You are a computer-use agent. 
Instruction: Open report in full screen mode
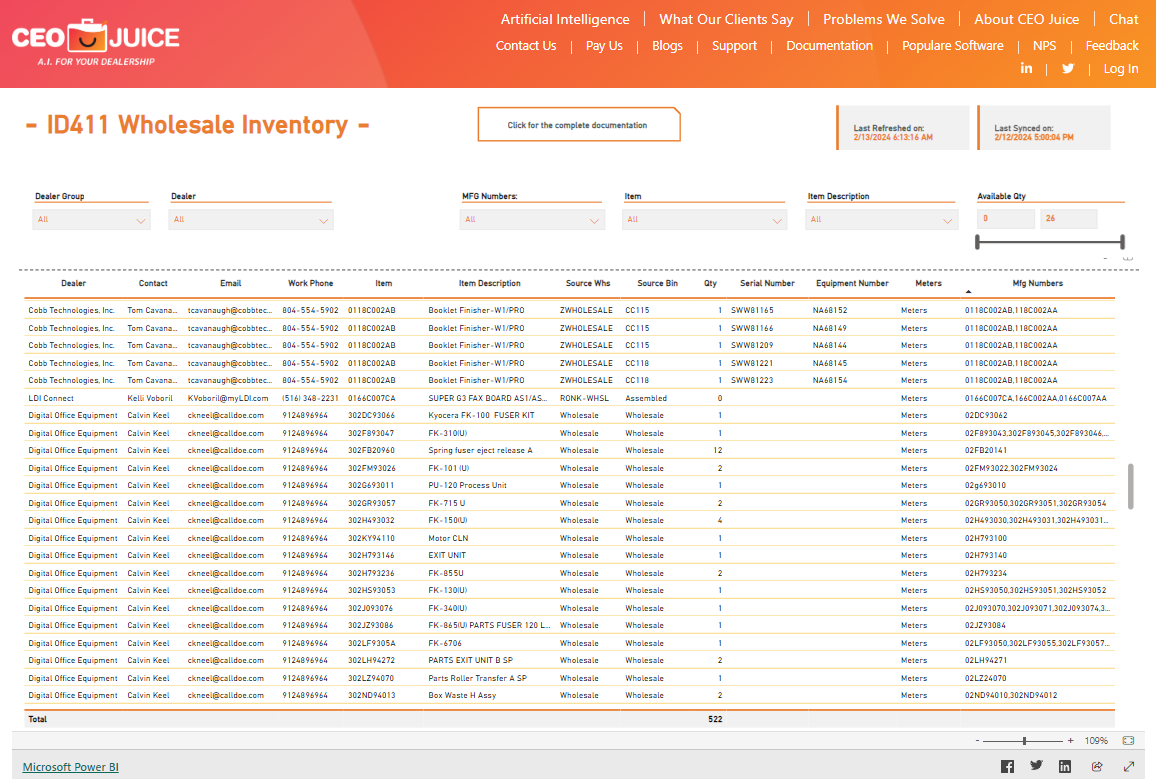click(x=1128, y=767)
